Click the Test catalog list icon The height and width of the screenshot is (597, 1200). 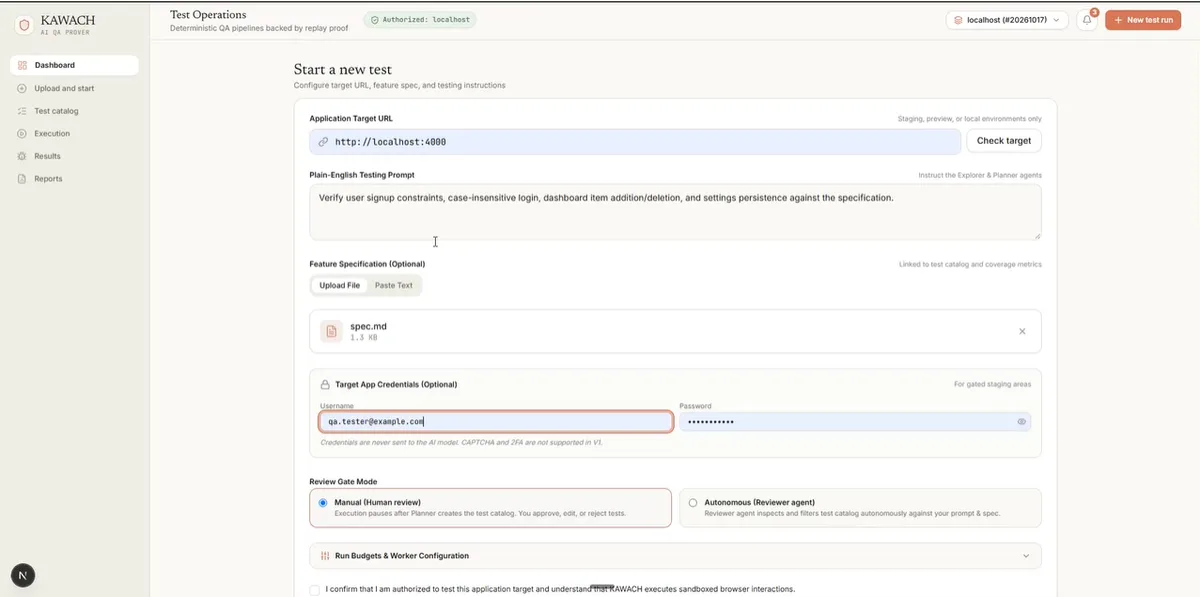(x=22, y=111)
